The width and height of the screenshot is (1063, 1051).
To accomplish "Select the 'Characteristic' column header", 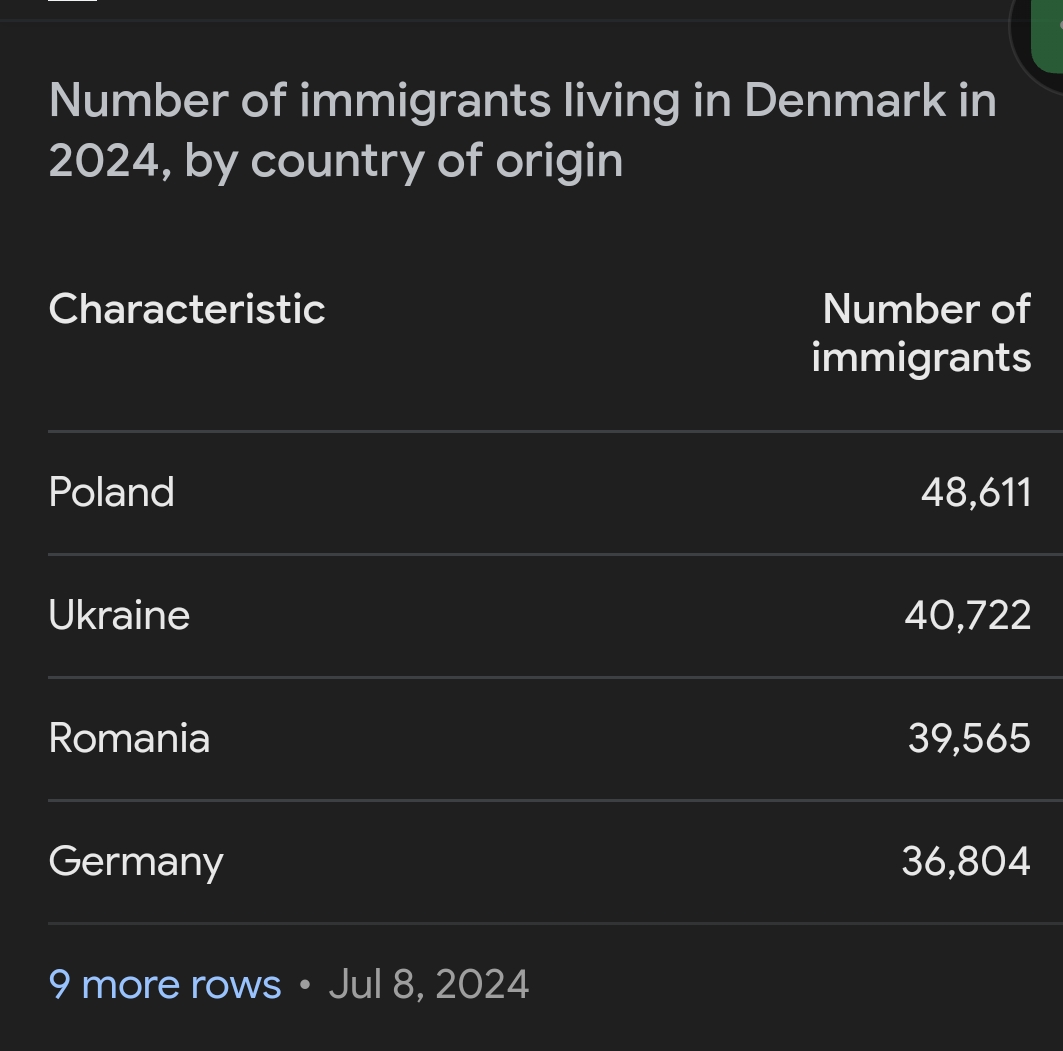I will (187, 309).
